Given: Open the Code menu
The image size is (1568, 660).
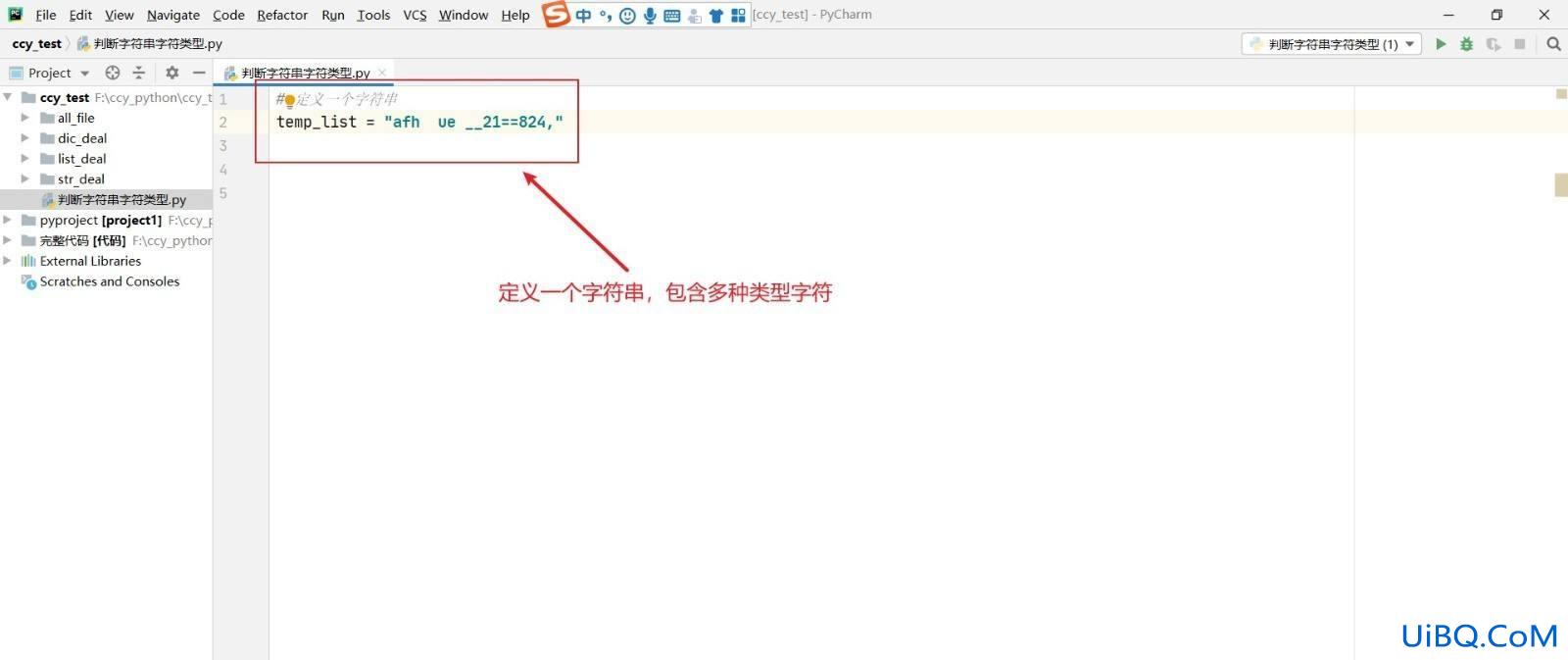Looking at the screenshot, I should point(228,15).
